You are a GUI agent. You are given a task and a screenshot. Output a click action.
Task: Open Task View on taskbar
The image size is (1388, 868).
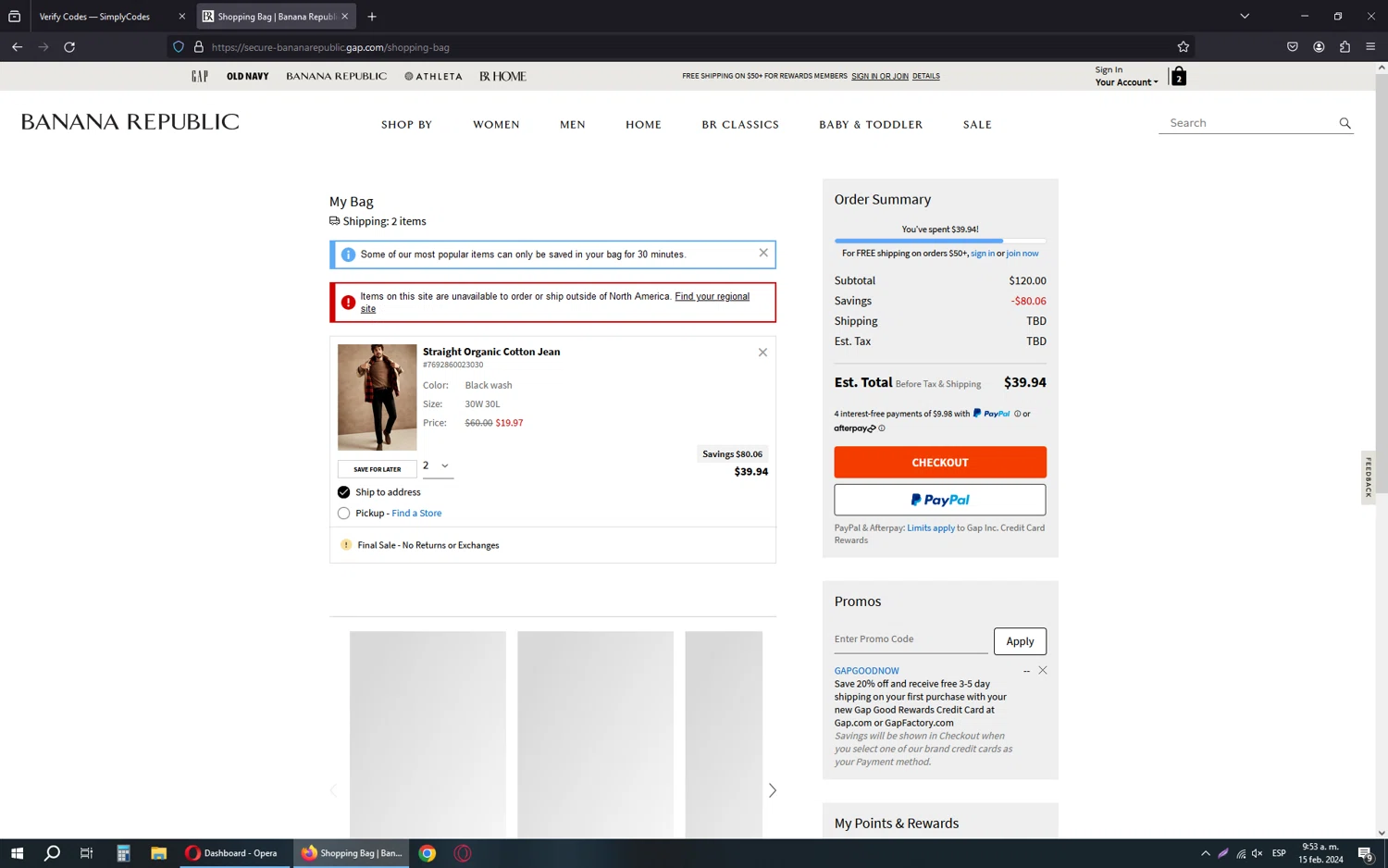click(87, 853)
